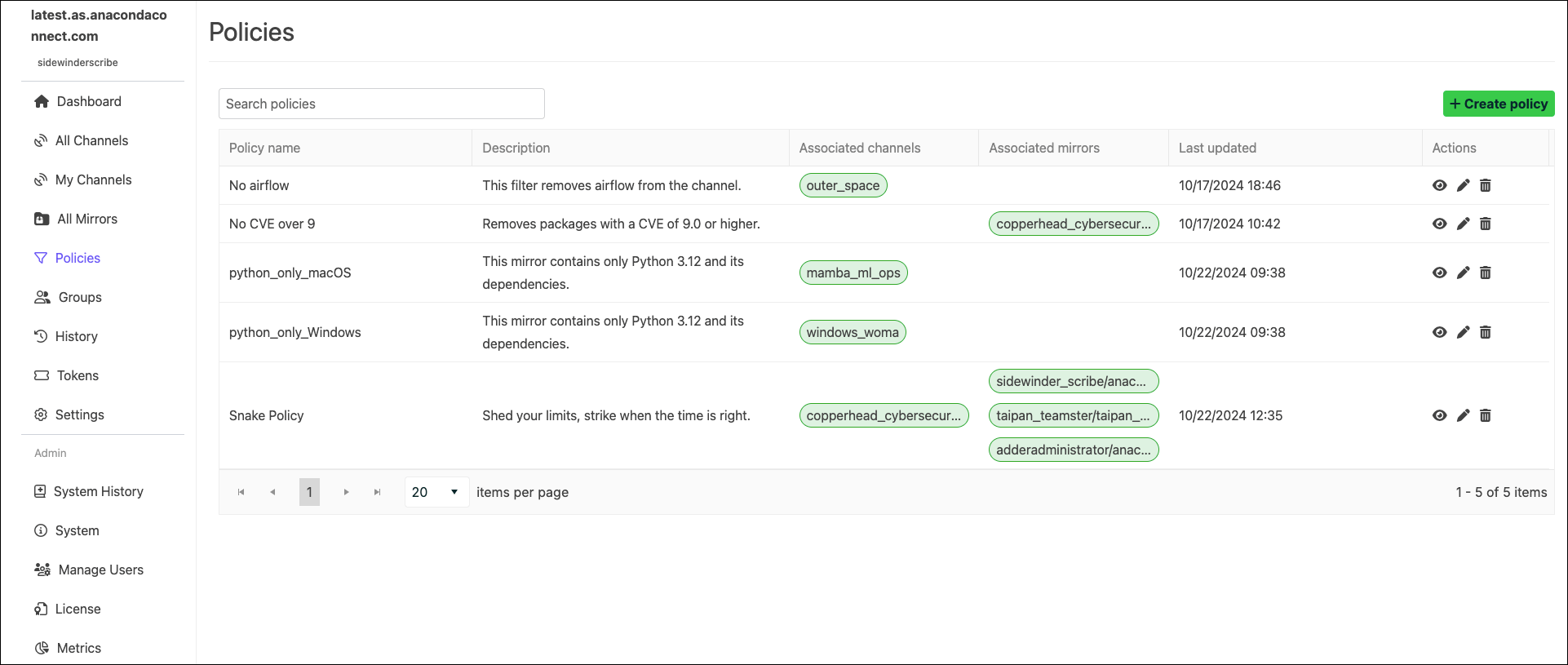Delete the python_only_Windows policy
Image resolution: width=1568 pixels, height=665 pixels.
click(x=1486, y=332)
